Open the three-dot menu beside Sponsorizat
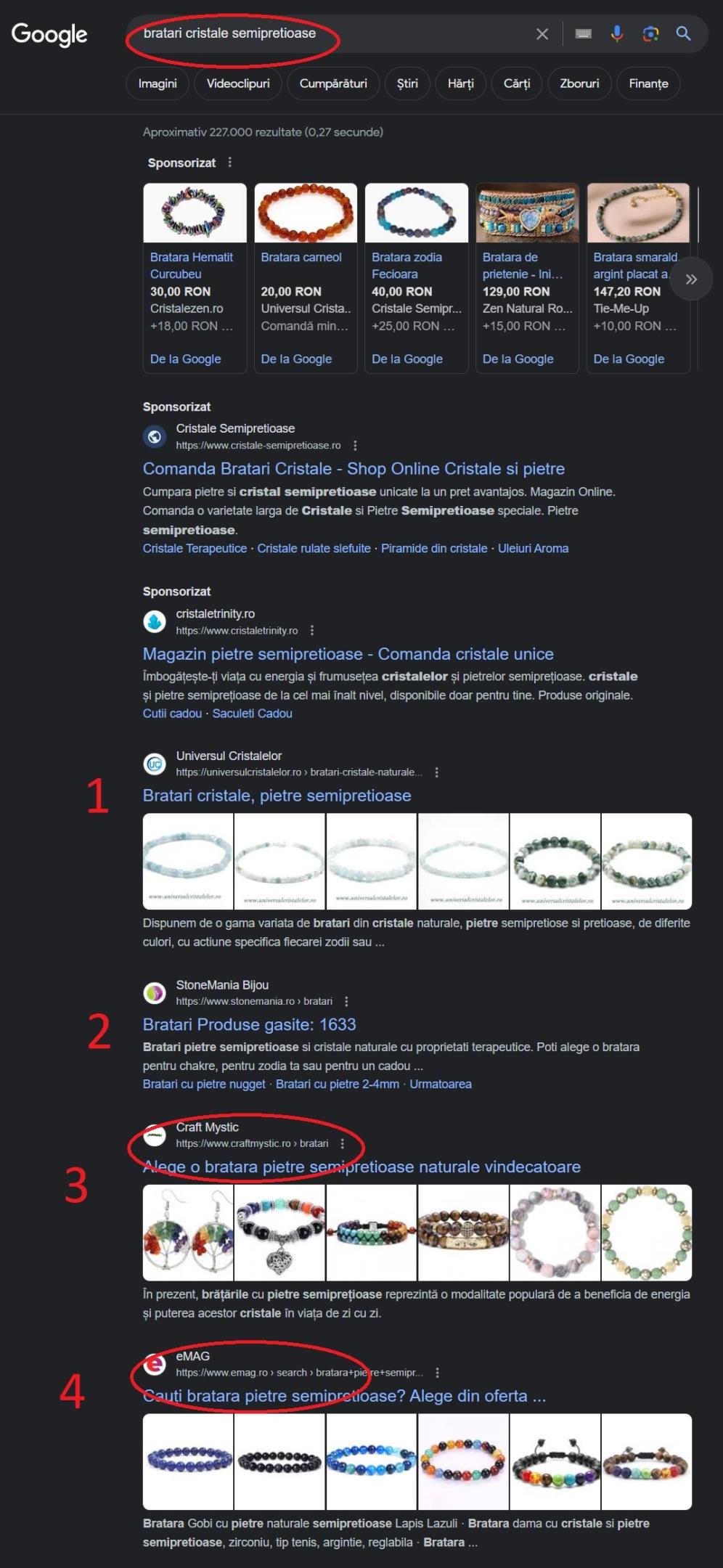Screen dimensions: 723x1568 coord(230,163)
